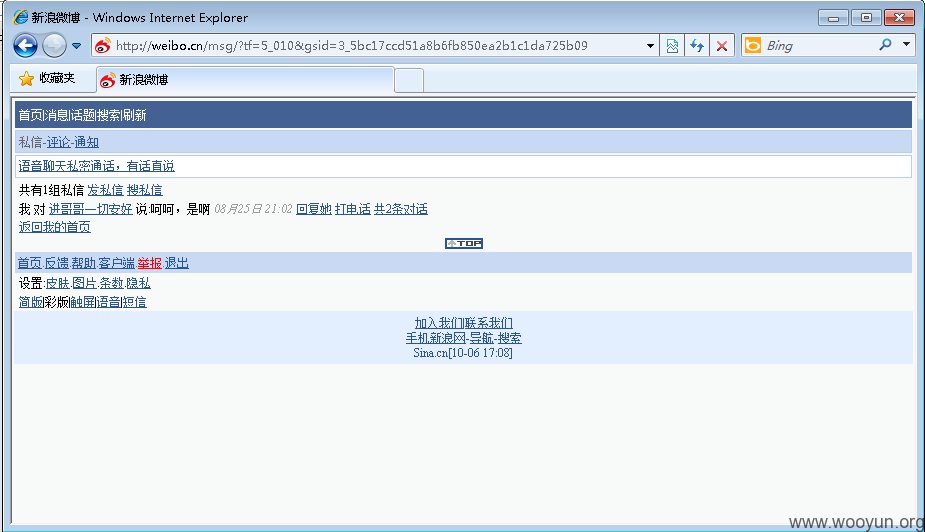Open the 手机新浪网 link
This screenshot has height=532, width=925.
(435, 338)
